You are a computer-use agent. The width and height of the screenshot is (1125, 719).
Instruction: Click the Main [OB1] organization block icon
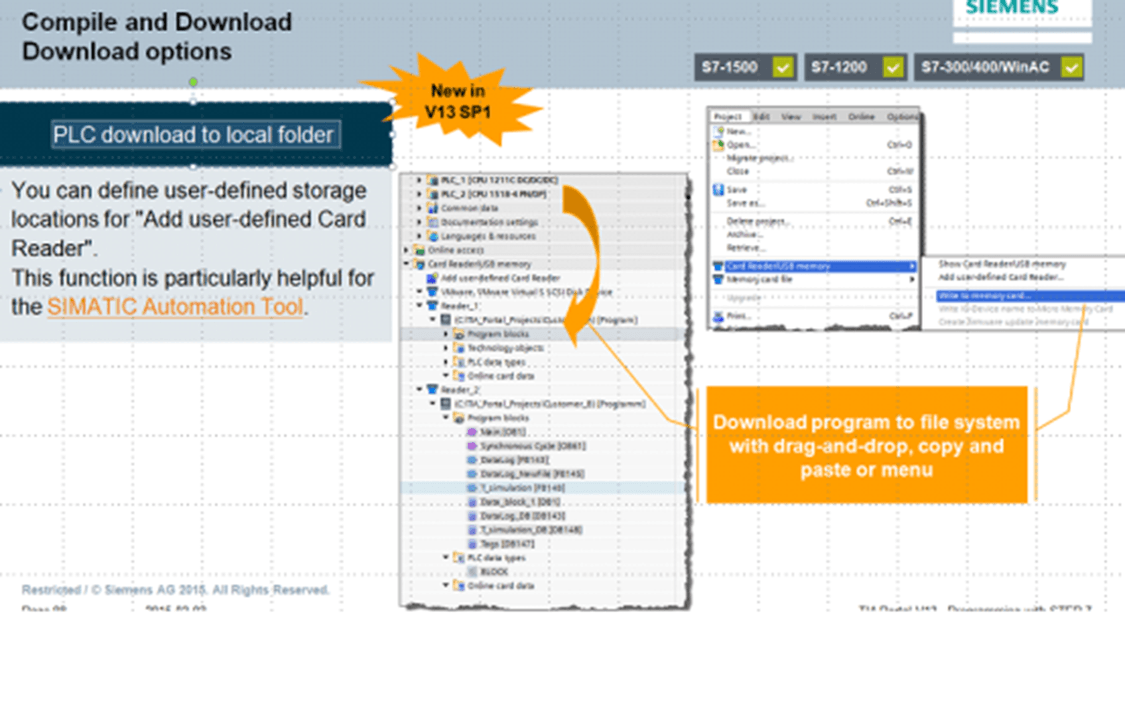tap(472, 432)
